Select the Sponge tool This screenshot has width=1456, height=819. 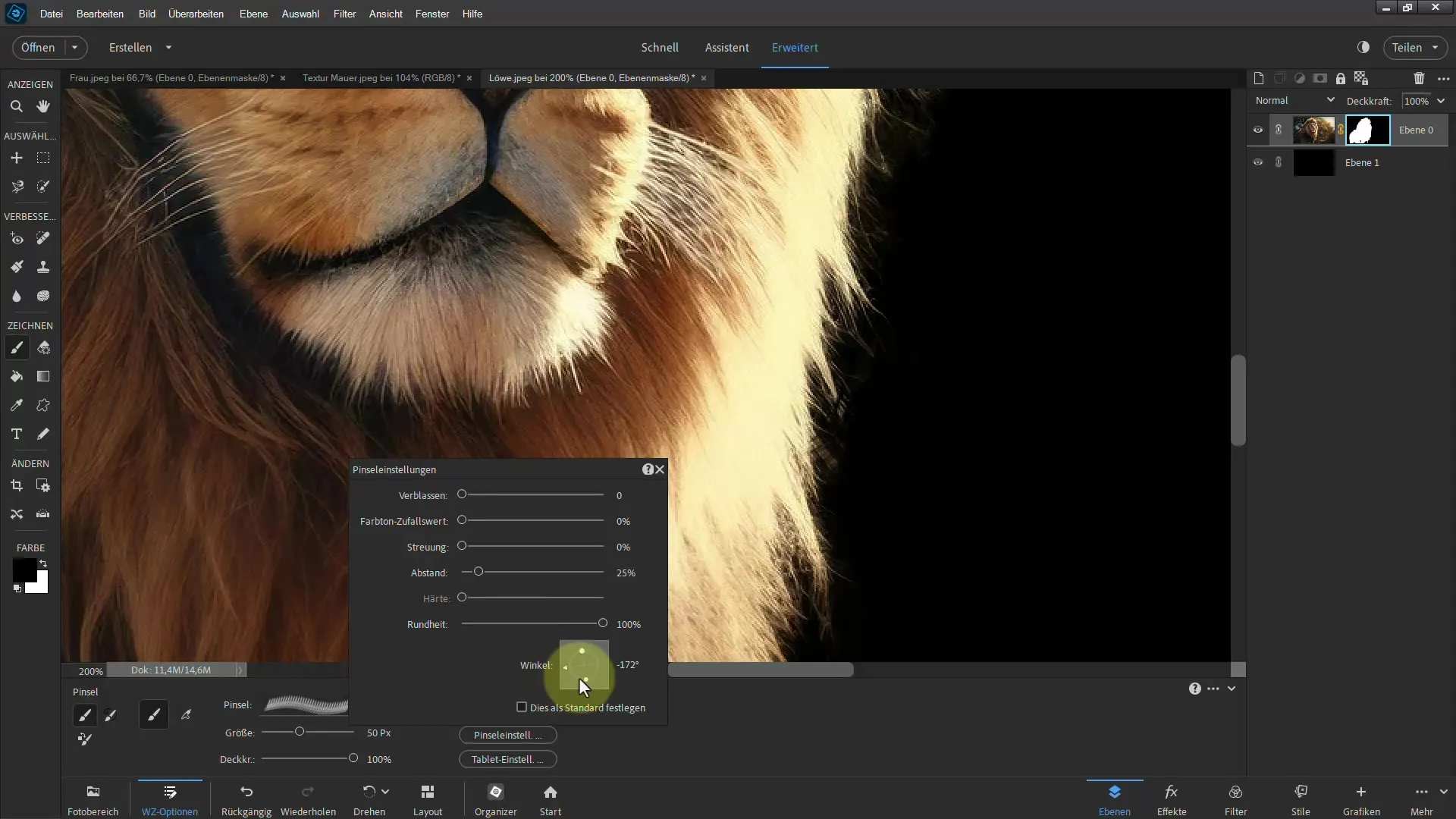[x=43, y=296]
